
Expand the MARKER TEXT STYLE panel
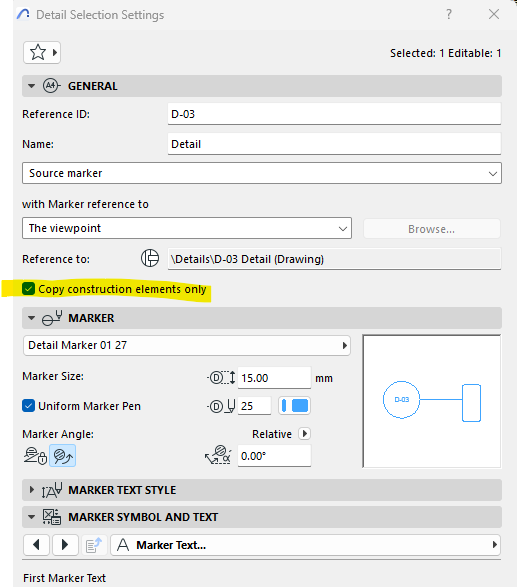coord(31,490)
